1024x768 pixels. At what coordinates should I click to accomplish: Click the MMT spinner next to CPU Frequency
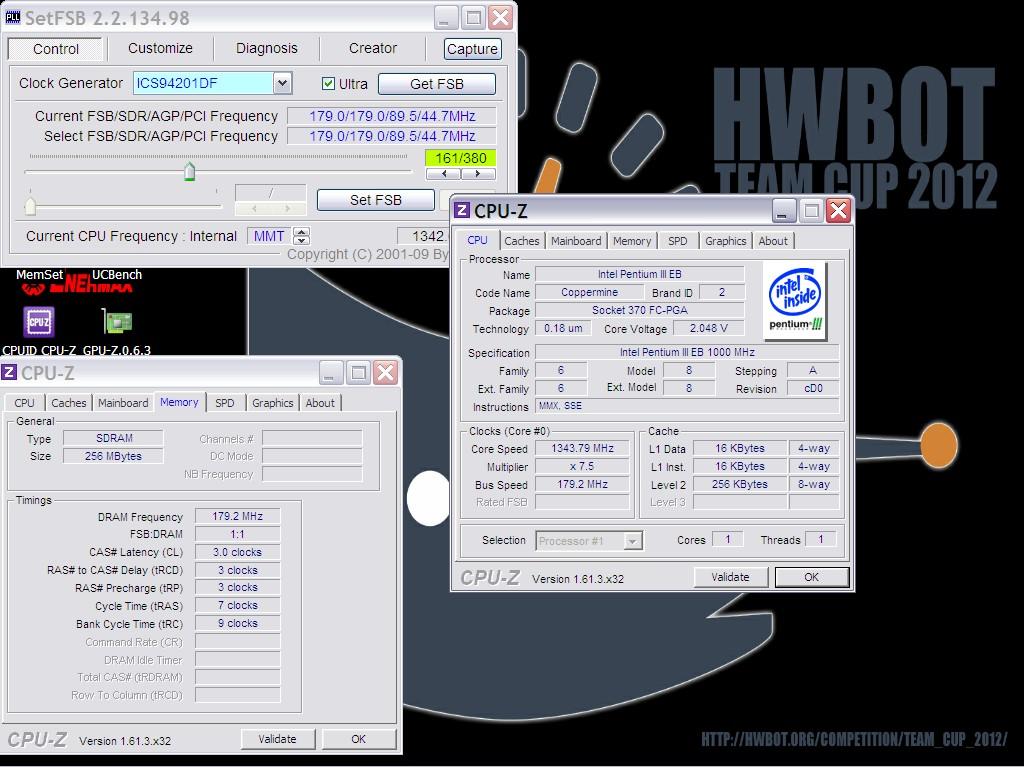click(x=302, y=236)
